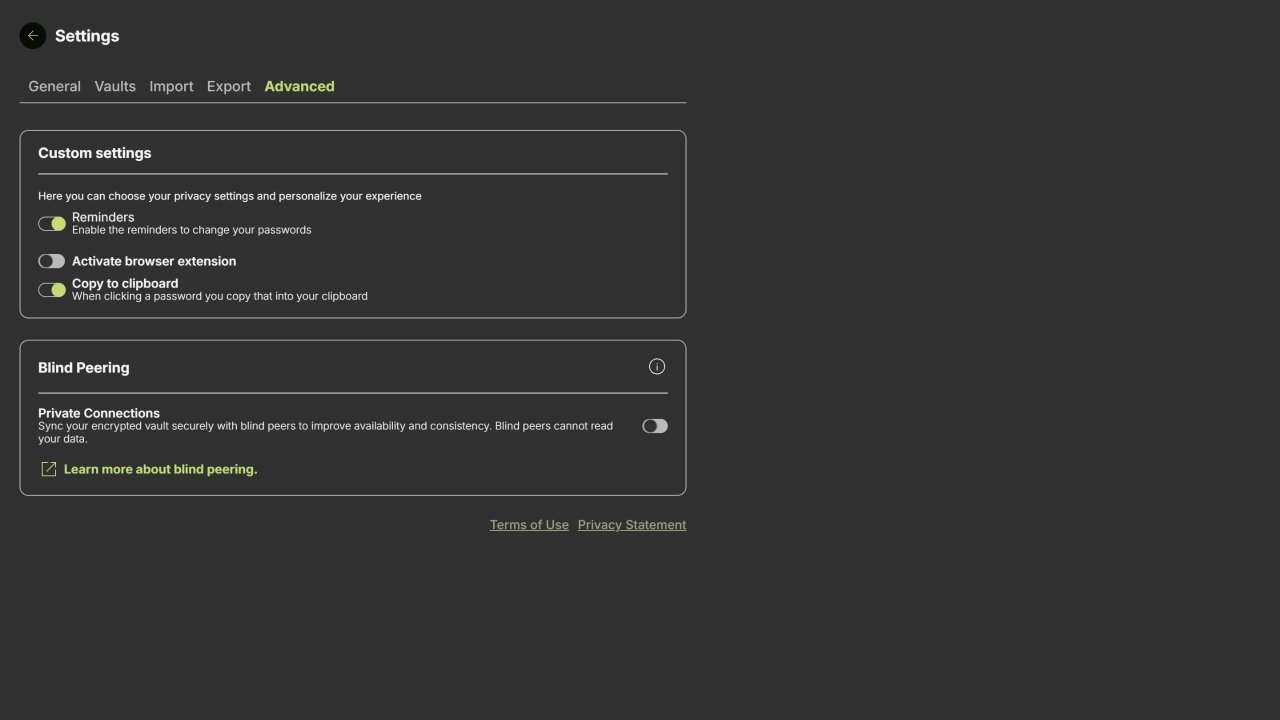Open the Blind Peering info icon
The width and height of the screenshot is (1280, 720).
click(x=656, y=367)
